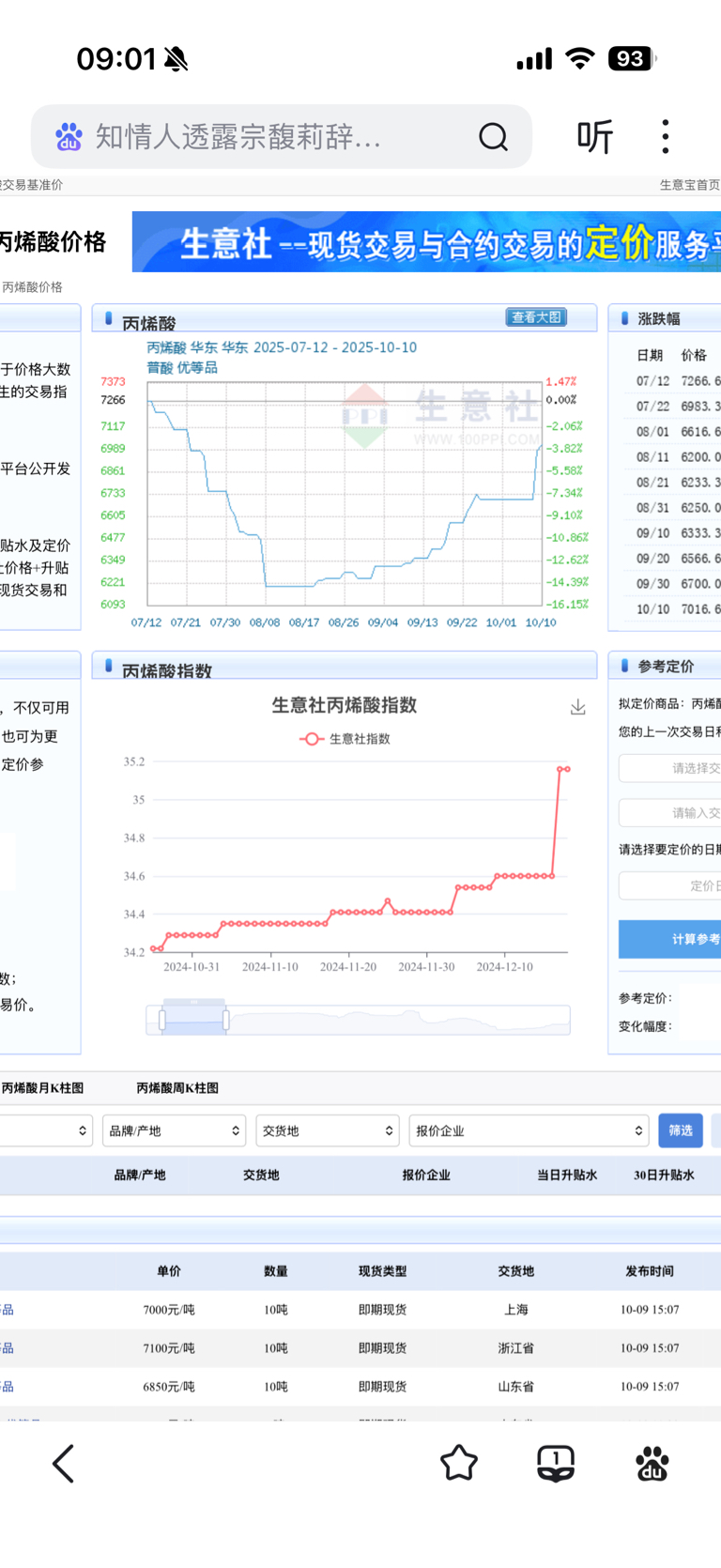Tap the search box text 知情人透露宗馥莉辞
Image resolution: width=721 pixels, height=1568 pixels.
(238, 137)
